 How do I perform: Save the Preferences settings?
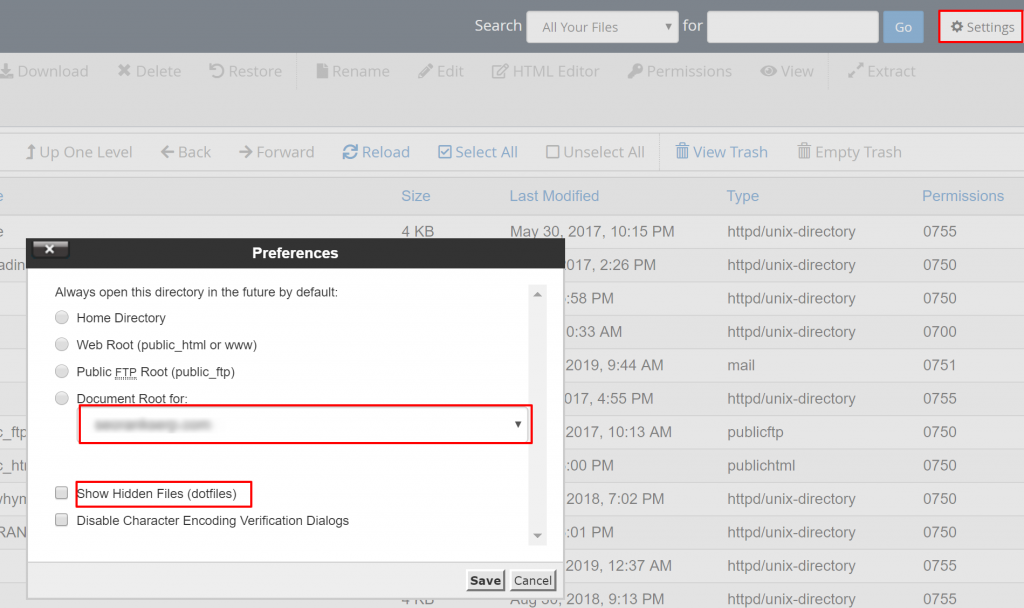tap(485, 580)
